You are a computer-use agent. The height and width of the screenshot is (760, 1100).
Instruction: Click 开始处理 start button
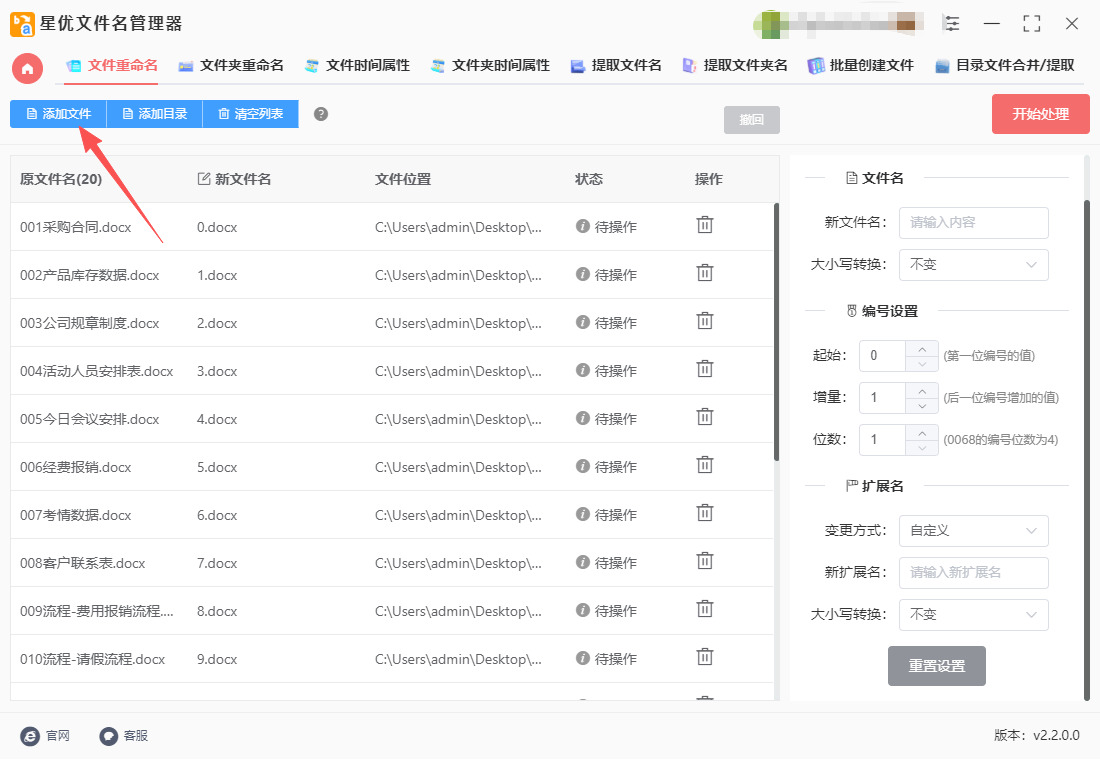pyautogui.click(x=1040, y=114)
